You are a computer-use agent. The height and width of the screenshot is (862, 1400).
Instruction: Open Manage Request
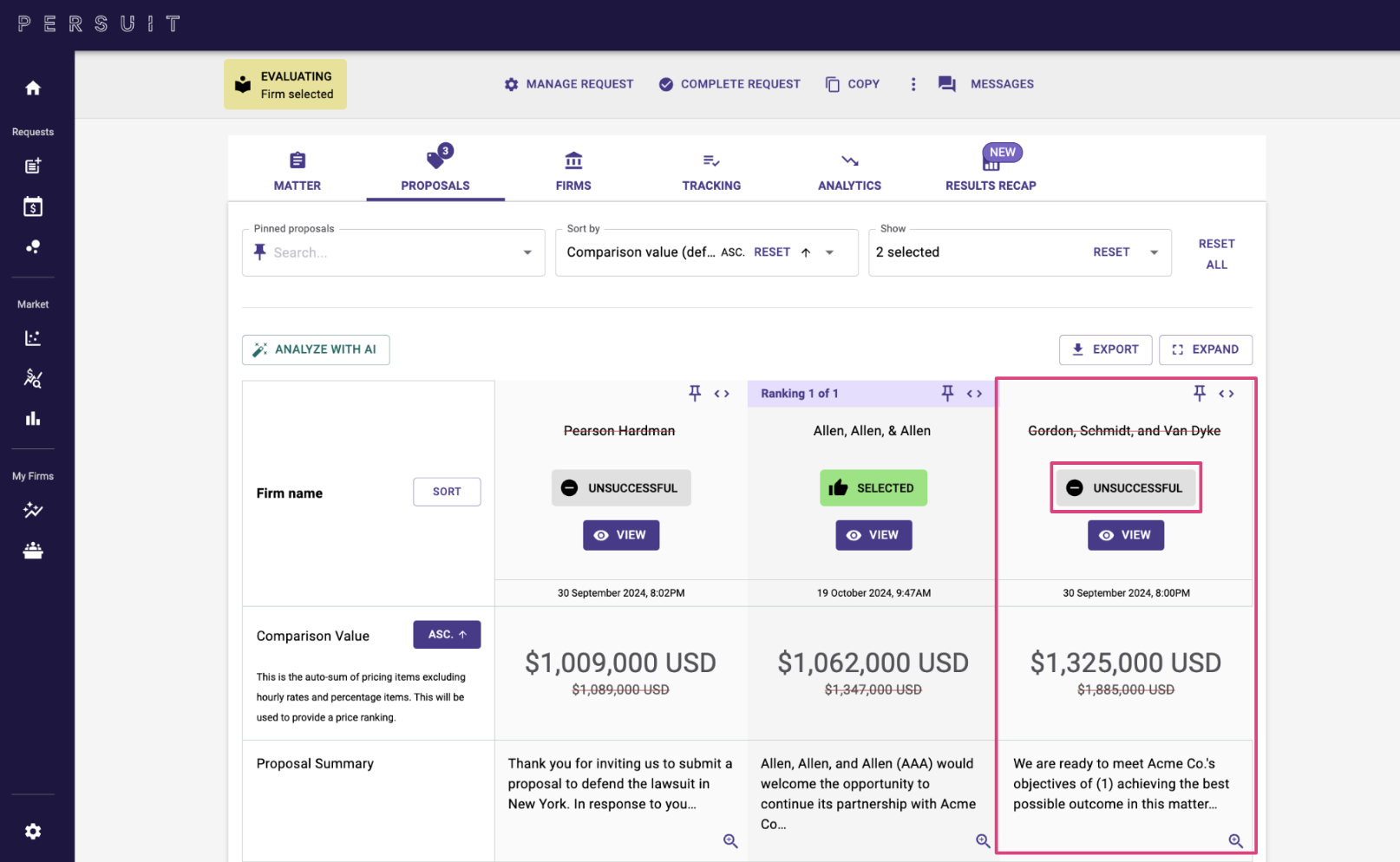(569, 84)
